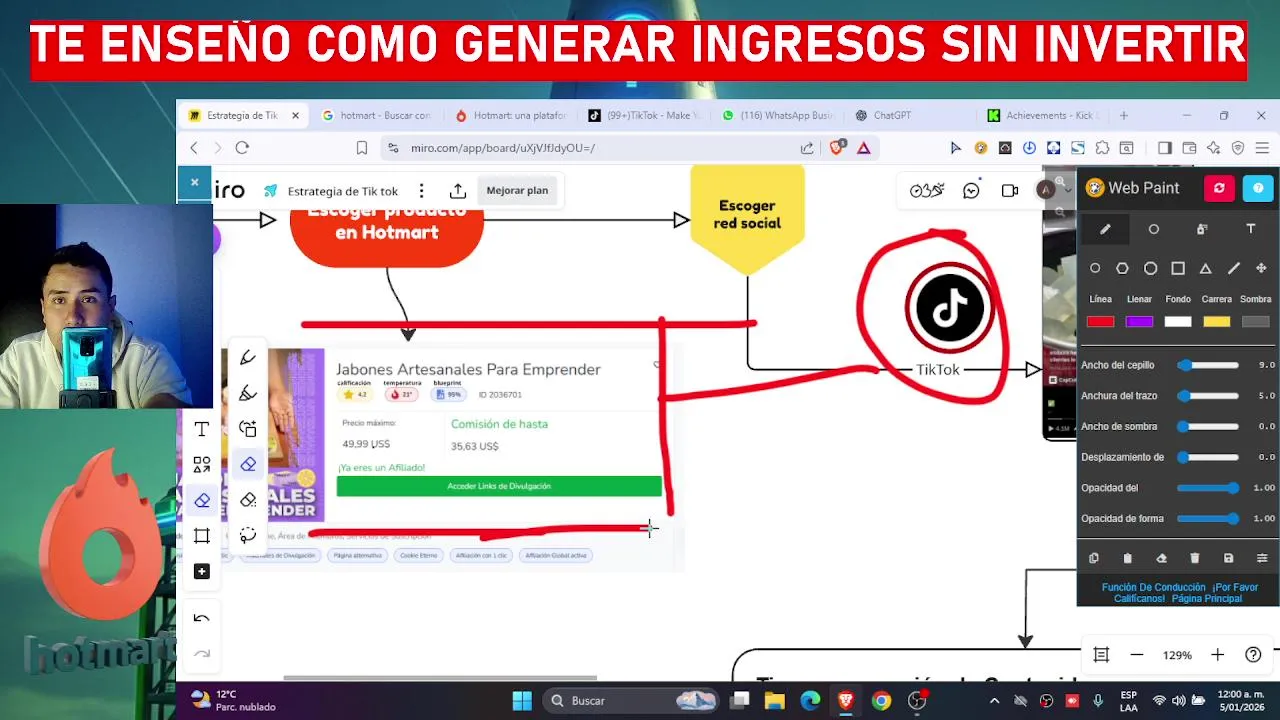Screen dimensions: 1280x720
Task: Open a new browser tab
Action: pos(1125,115)
